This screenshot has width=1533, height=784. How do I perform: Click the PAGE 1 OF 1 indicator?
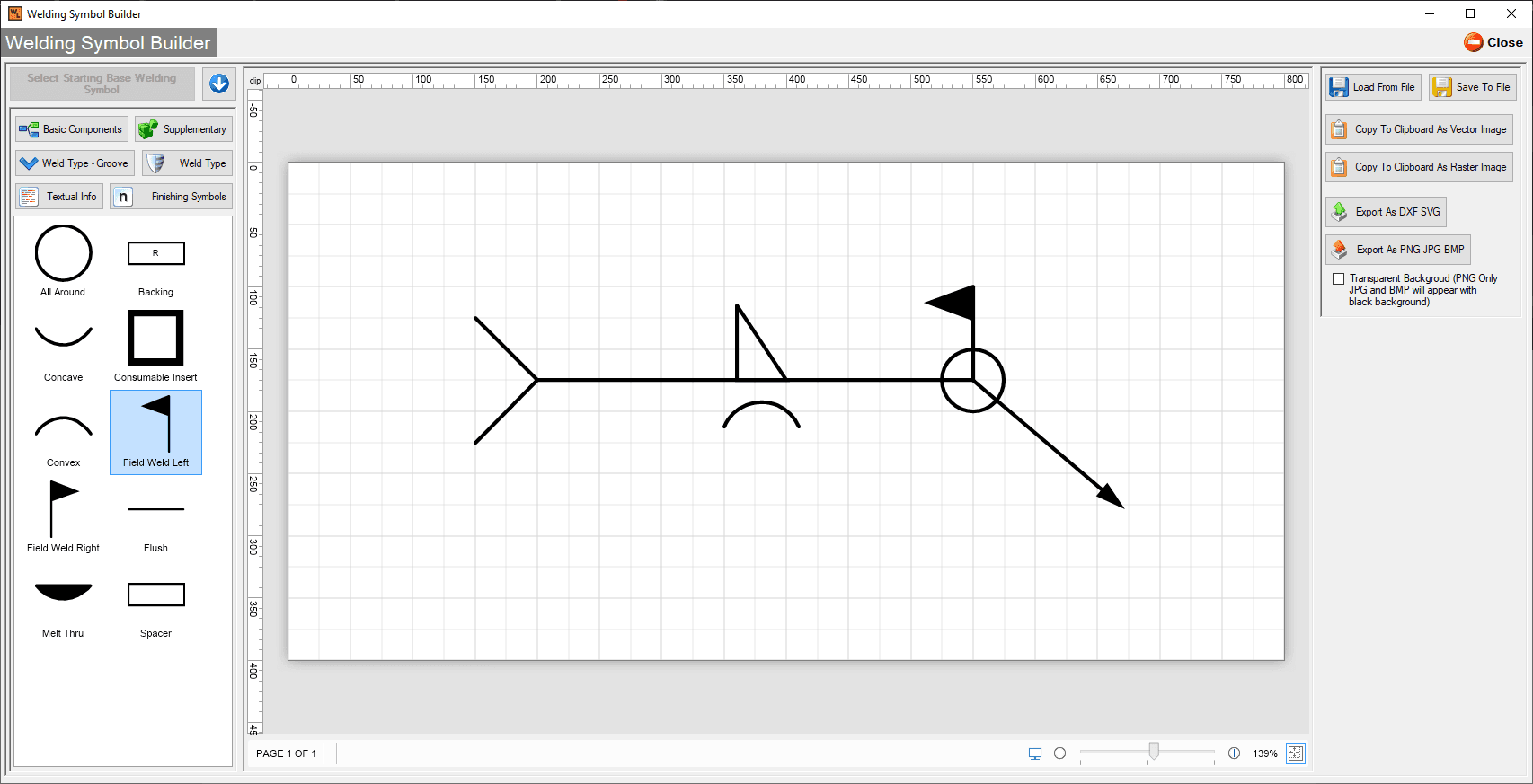pos(286,753)
